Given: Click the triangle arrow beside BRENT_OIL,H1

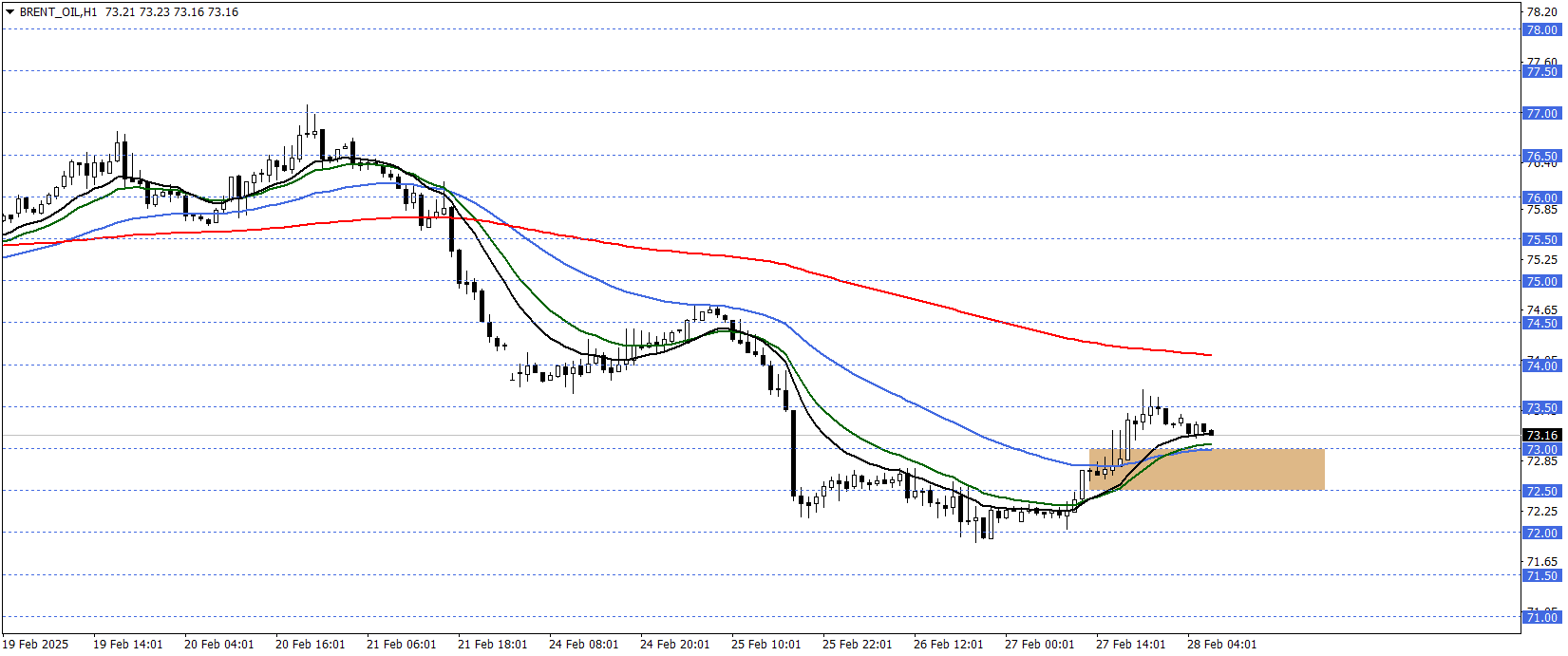Looking at the screenshot, I should [10, 12].
